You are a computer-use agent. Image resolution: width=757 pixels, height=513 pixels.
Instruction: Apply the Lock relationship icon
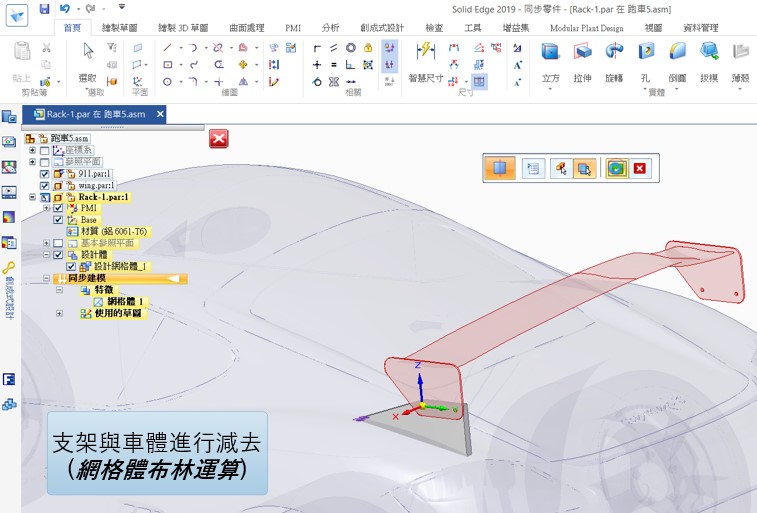coord(368,47)
